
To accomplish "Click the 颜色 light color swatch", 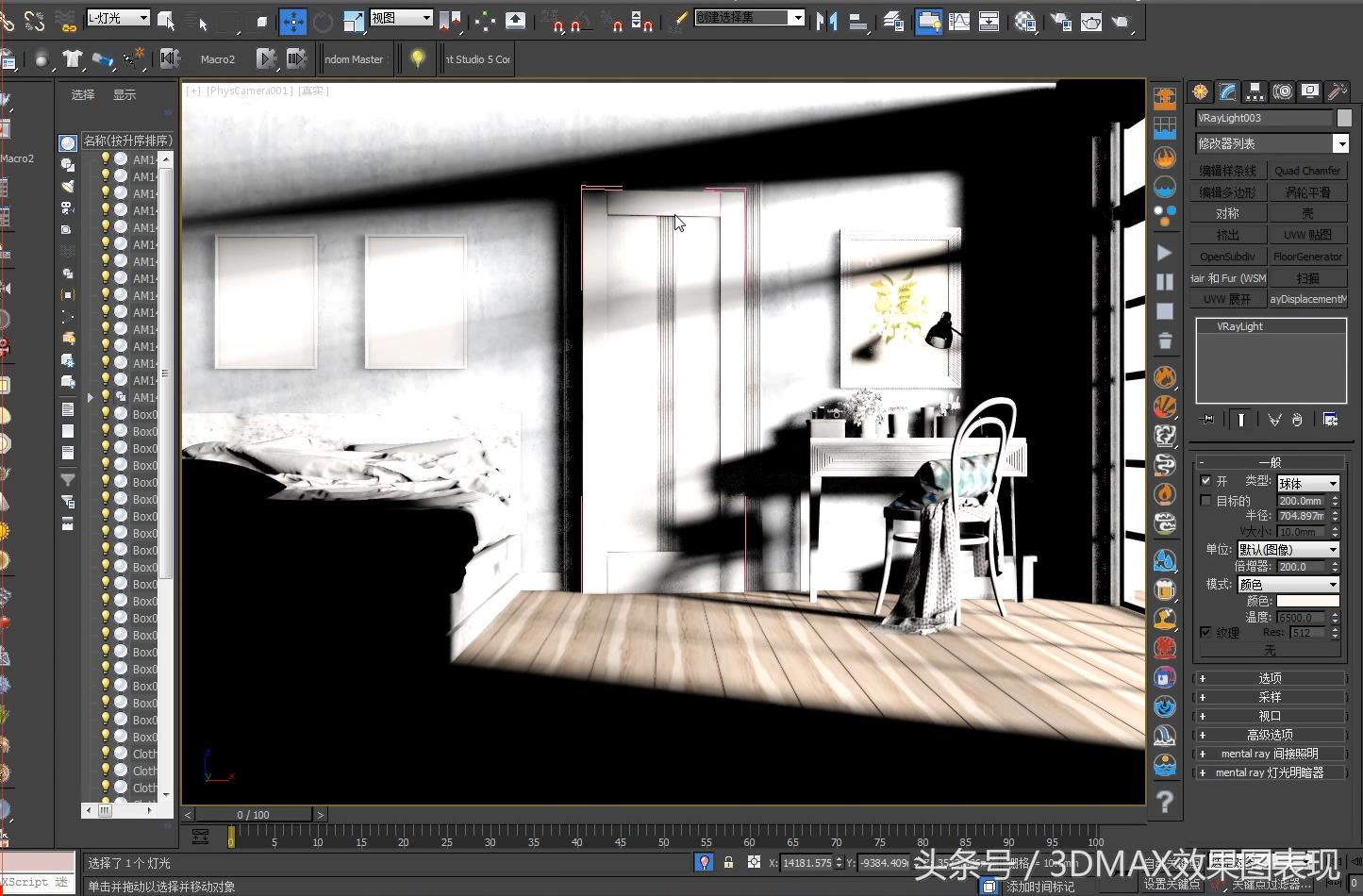I will click(1307, 601).
